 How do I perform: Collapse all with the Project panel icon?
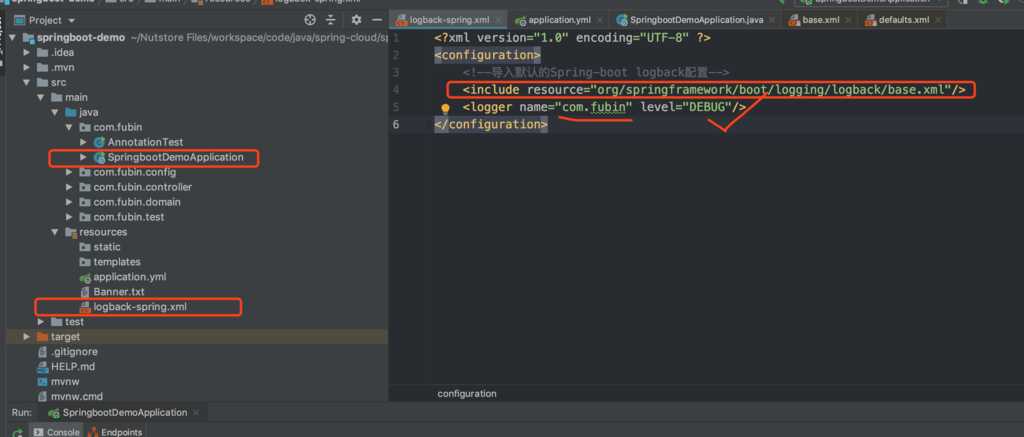(x=332, y=20)
